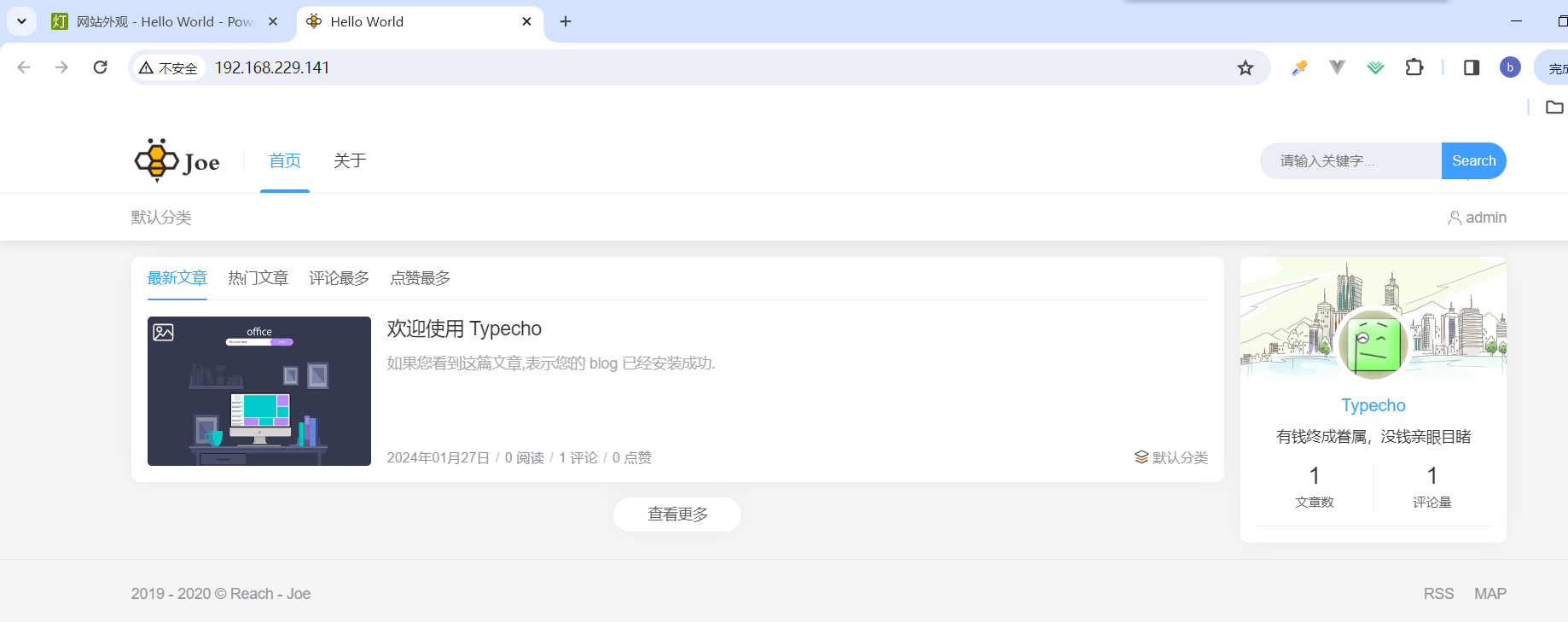The height and width of the screenshot is (622, 1568).
Task: Open the extensions puzzle icon
Action: [1414, 67]
